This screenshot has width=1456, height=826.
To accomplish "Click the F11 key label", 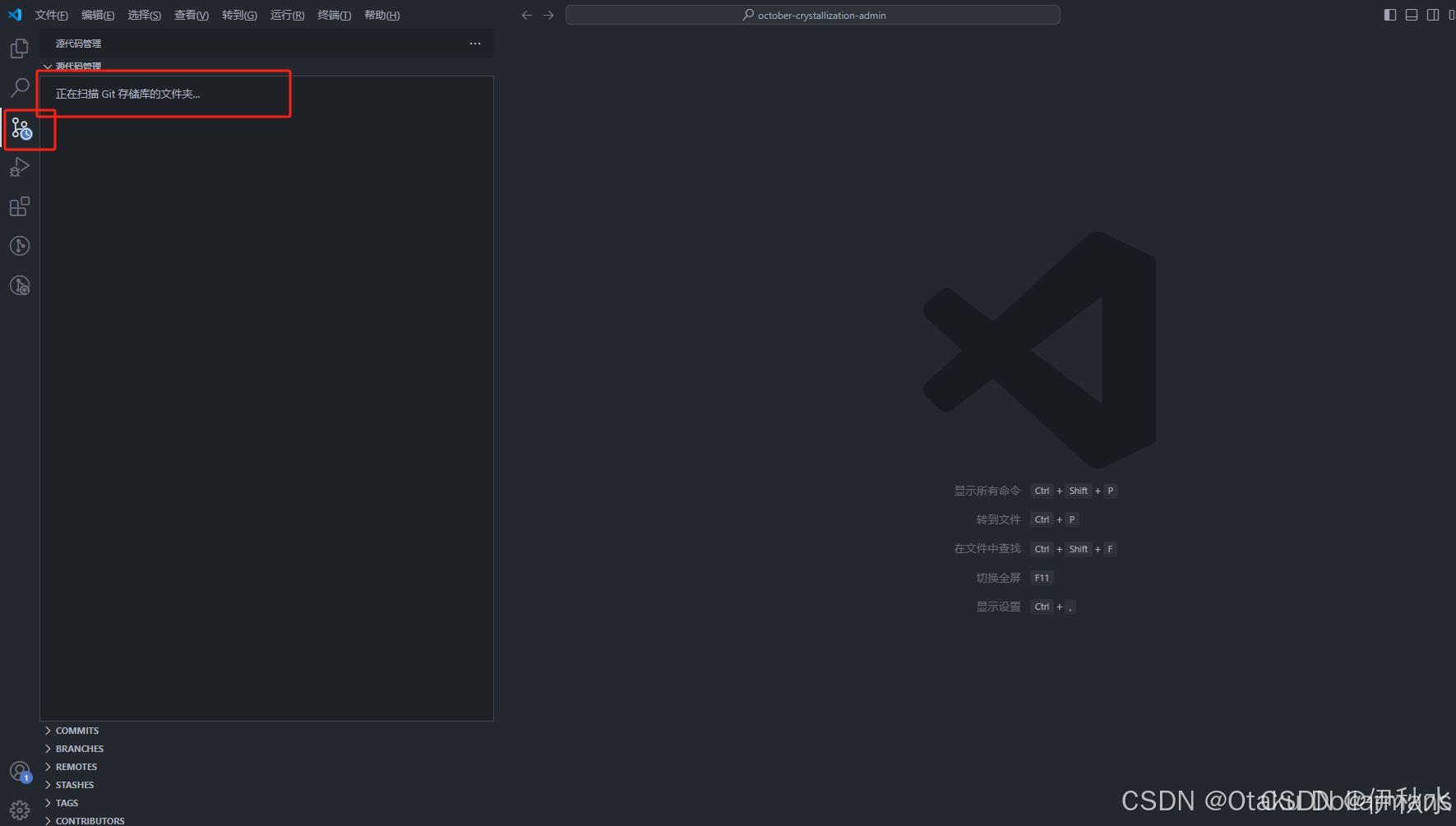I will click(x=1042, y=578).
